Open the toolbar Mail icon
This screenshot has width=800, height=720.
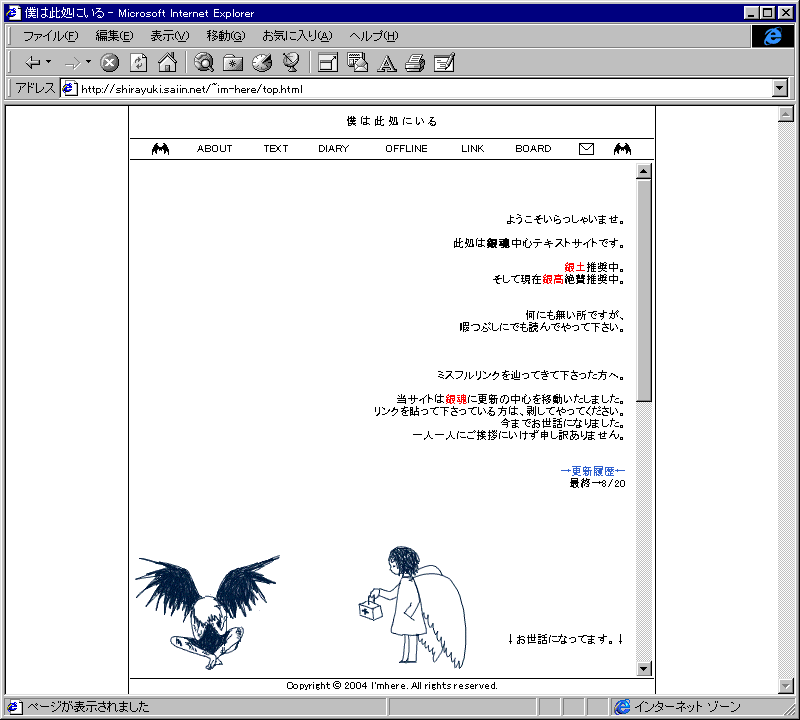[x=357, y=63]
